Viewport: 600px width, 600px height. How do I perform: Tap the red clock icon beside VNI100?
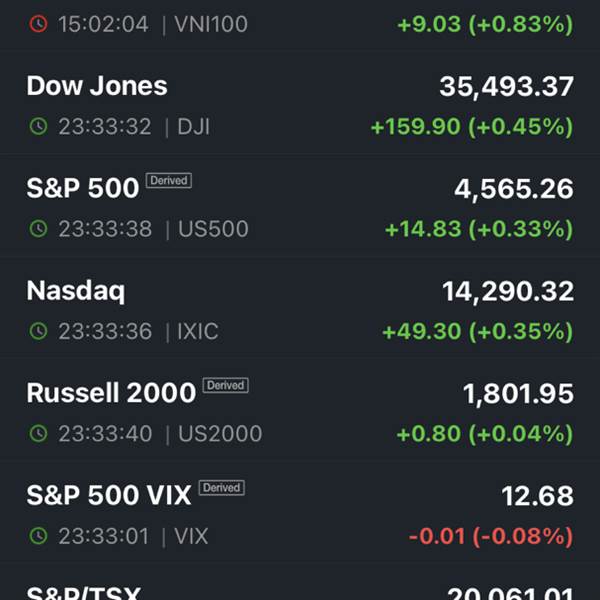[x=38, y=24]
